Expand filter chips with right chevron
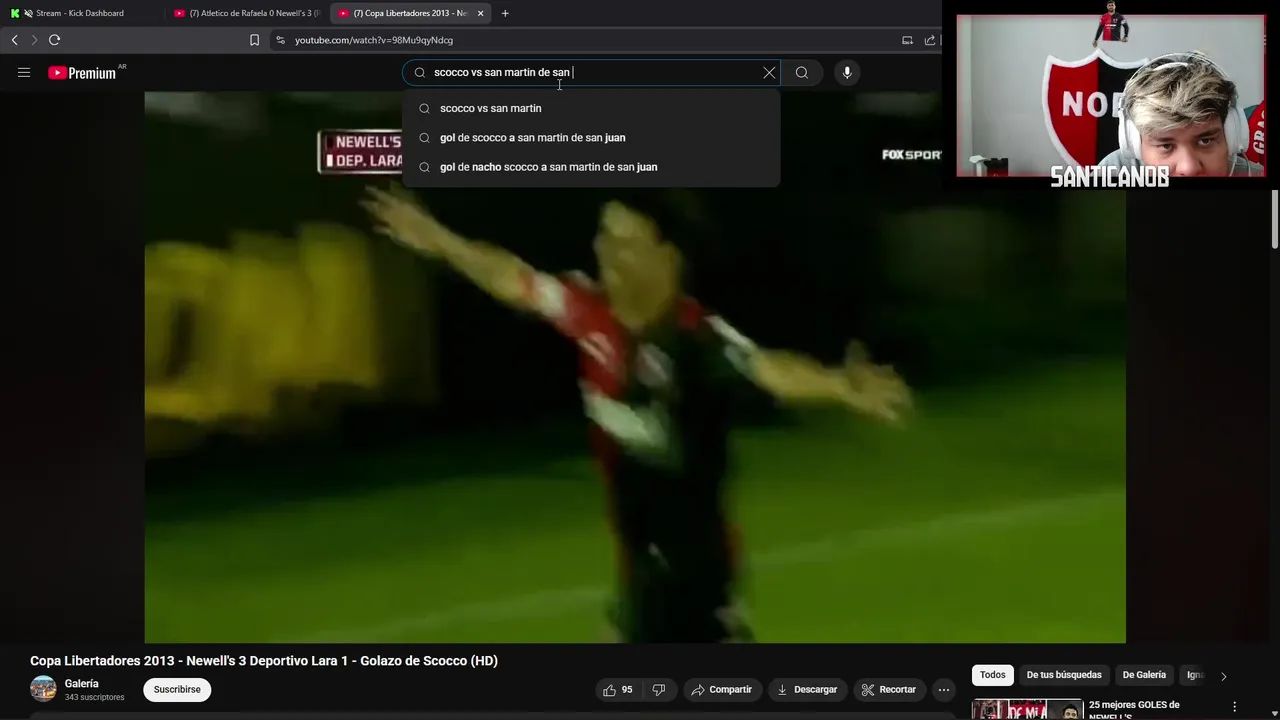Image resolution: width=1280 pixels, height=720 pixels. (1223, 676)
